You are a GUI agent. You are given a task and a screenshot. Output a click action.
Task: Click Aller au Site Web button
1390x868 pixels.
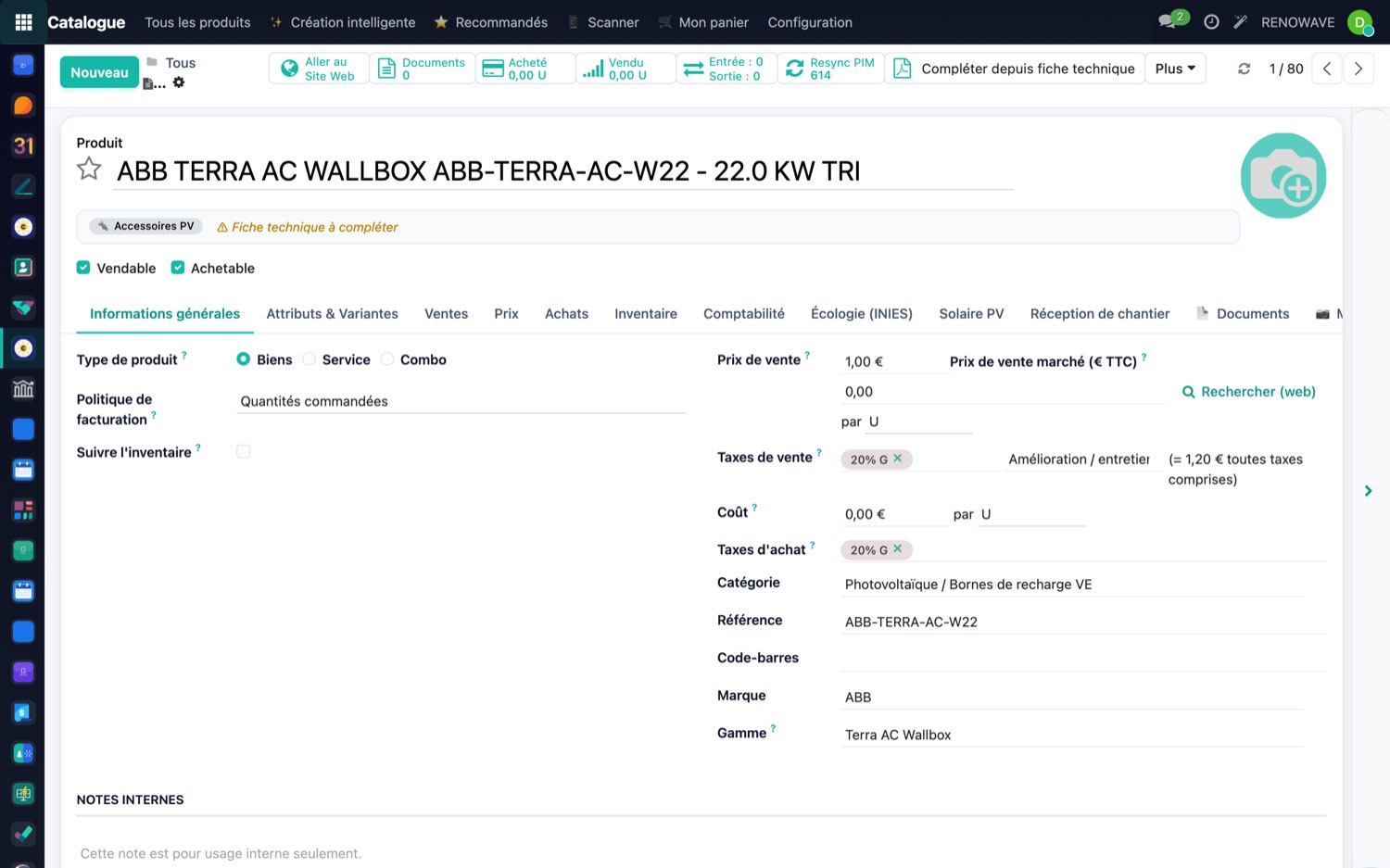(x=319, y=69)
